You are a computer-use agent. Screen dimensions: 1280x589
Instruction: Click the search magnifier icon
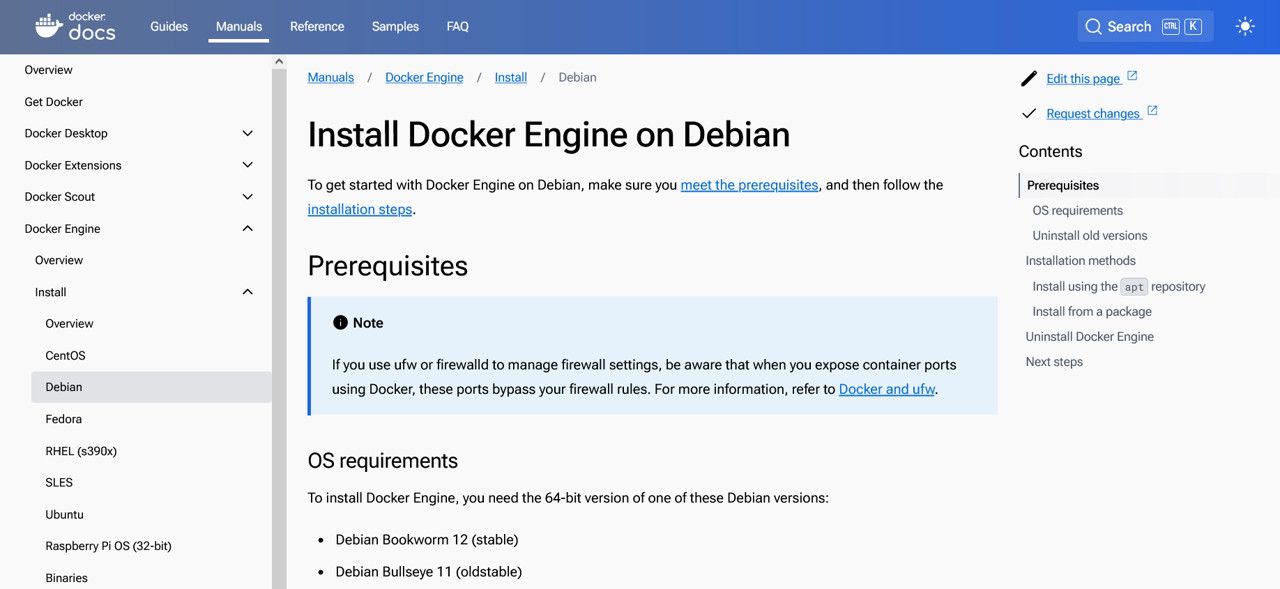[1094, 27]
